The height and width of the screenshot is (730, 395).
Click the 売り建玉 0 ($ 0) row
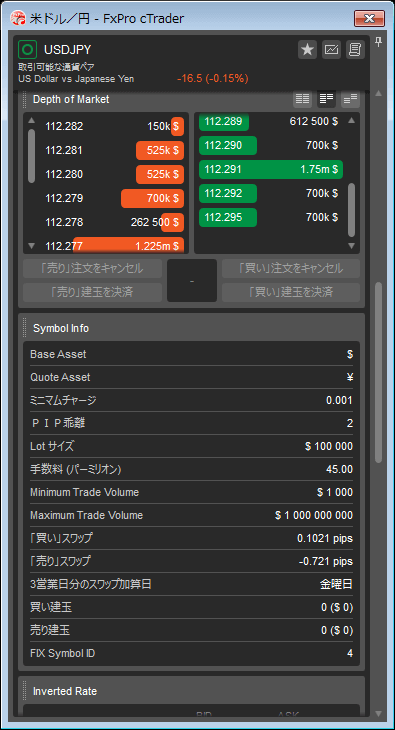point(191,630)
